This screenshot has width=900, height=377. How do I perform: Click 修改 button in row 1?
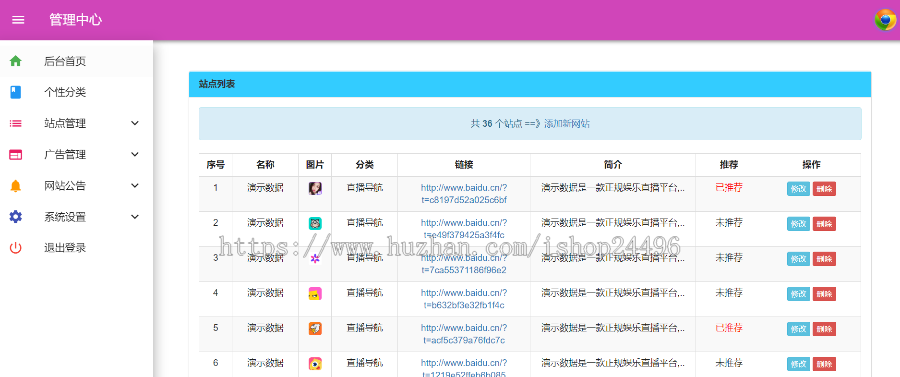798,189
